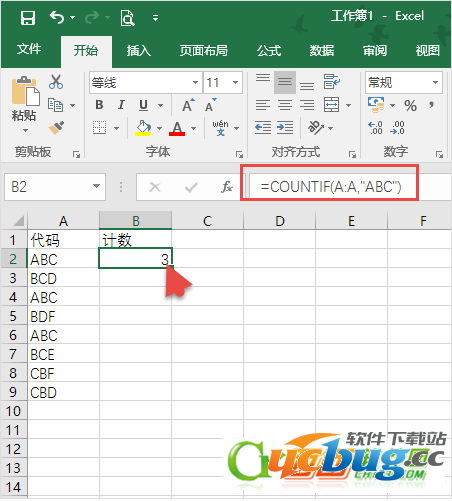Open the 文件 File tab
The height and width of the screenshot is (501, 452).
point(29,49)
